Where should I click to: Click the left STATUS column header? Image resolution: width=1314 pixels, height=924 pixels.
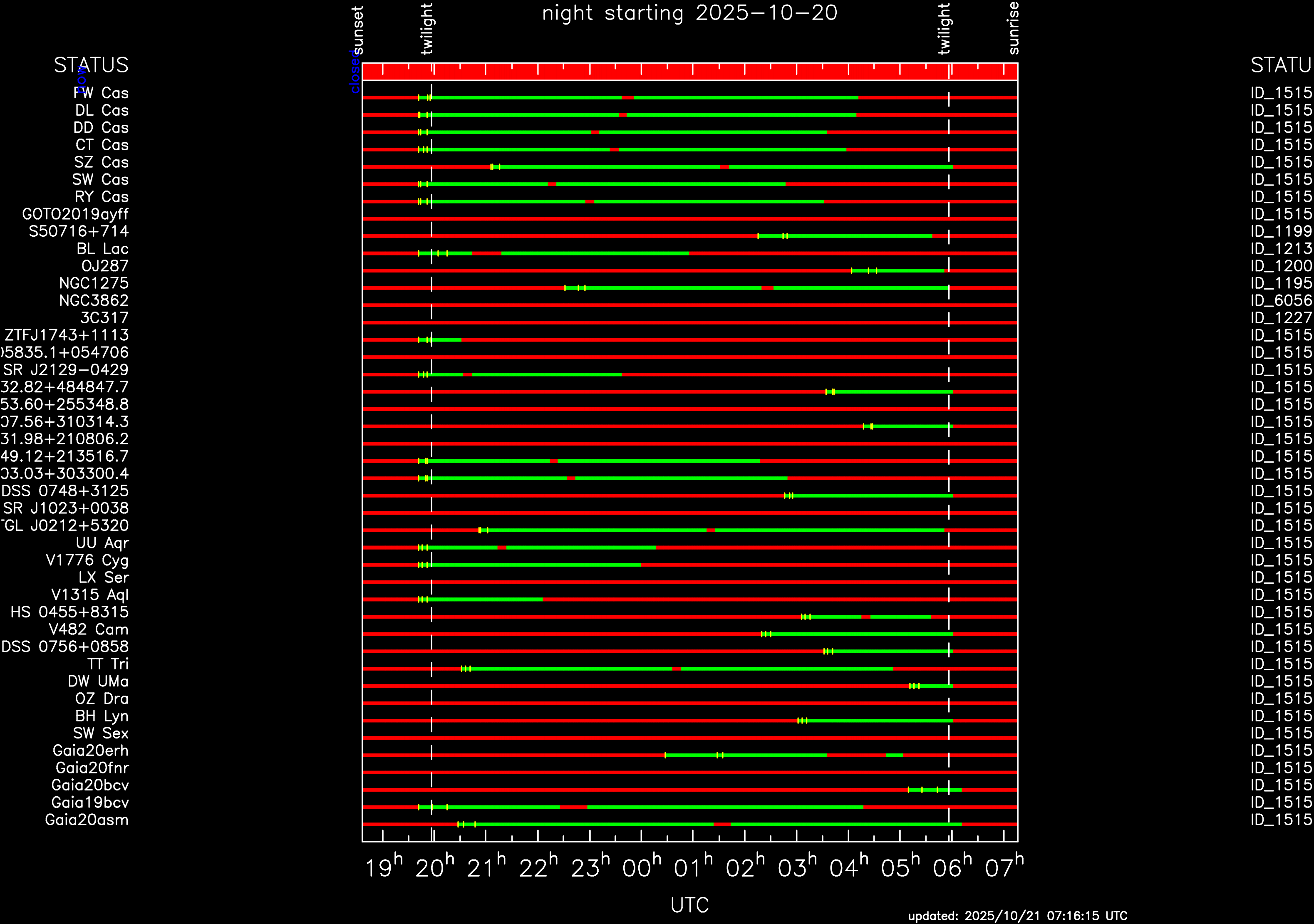pos(91,65)
